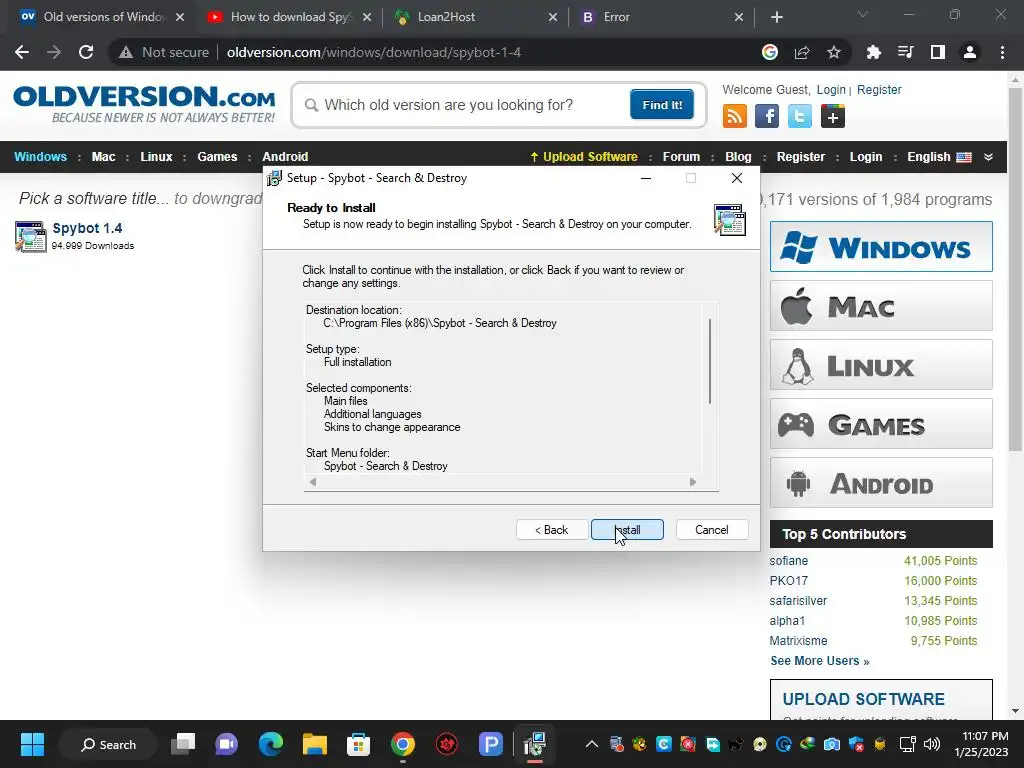Click See More Users link
Viewport: 1024px width, 768px height.
[820, 661]
